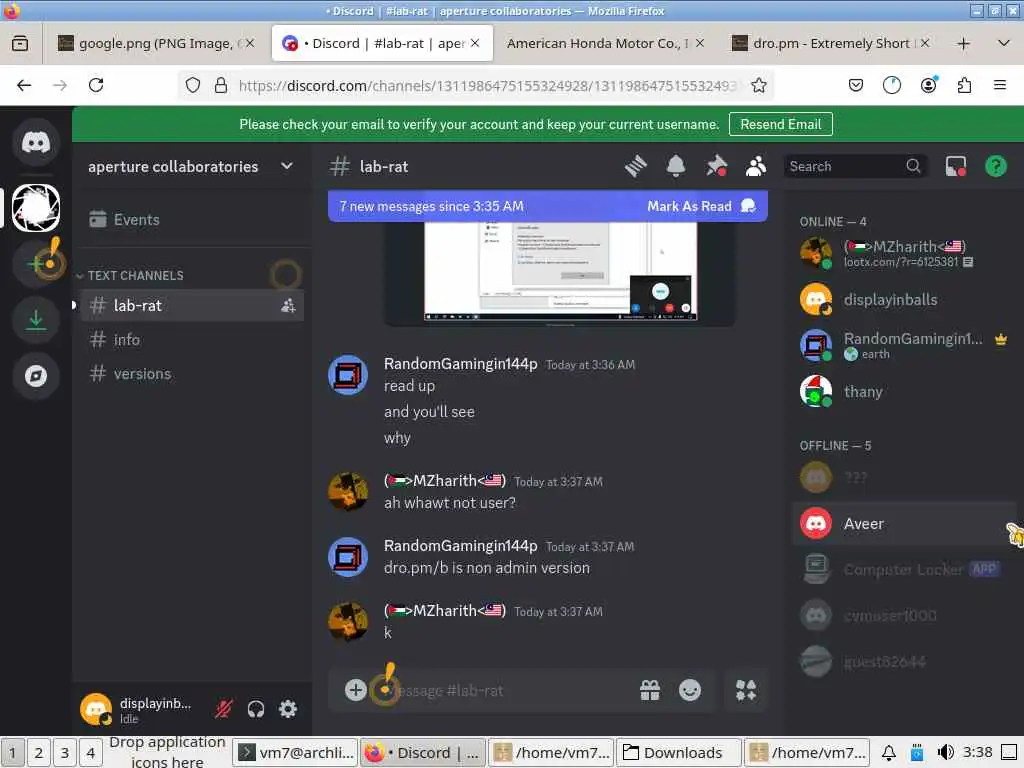Select the lab-rat channel

tap(192, 305)
